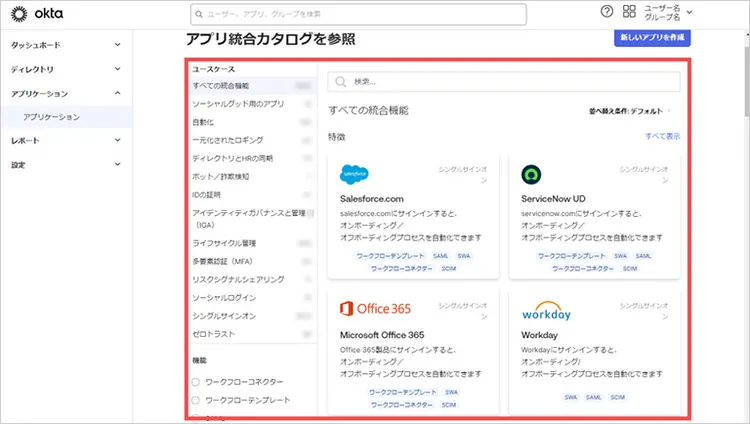Select ボット／詐欺検知 use case
The height and width of the screenshot is (424, 750).
point(221,177)
